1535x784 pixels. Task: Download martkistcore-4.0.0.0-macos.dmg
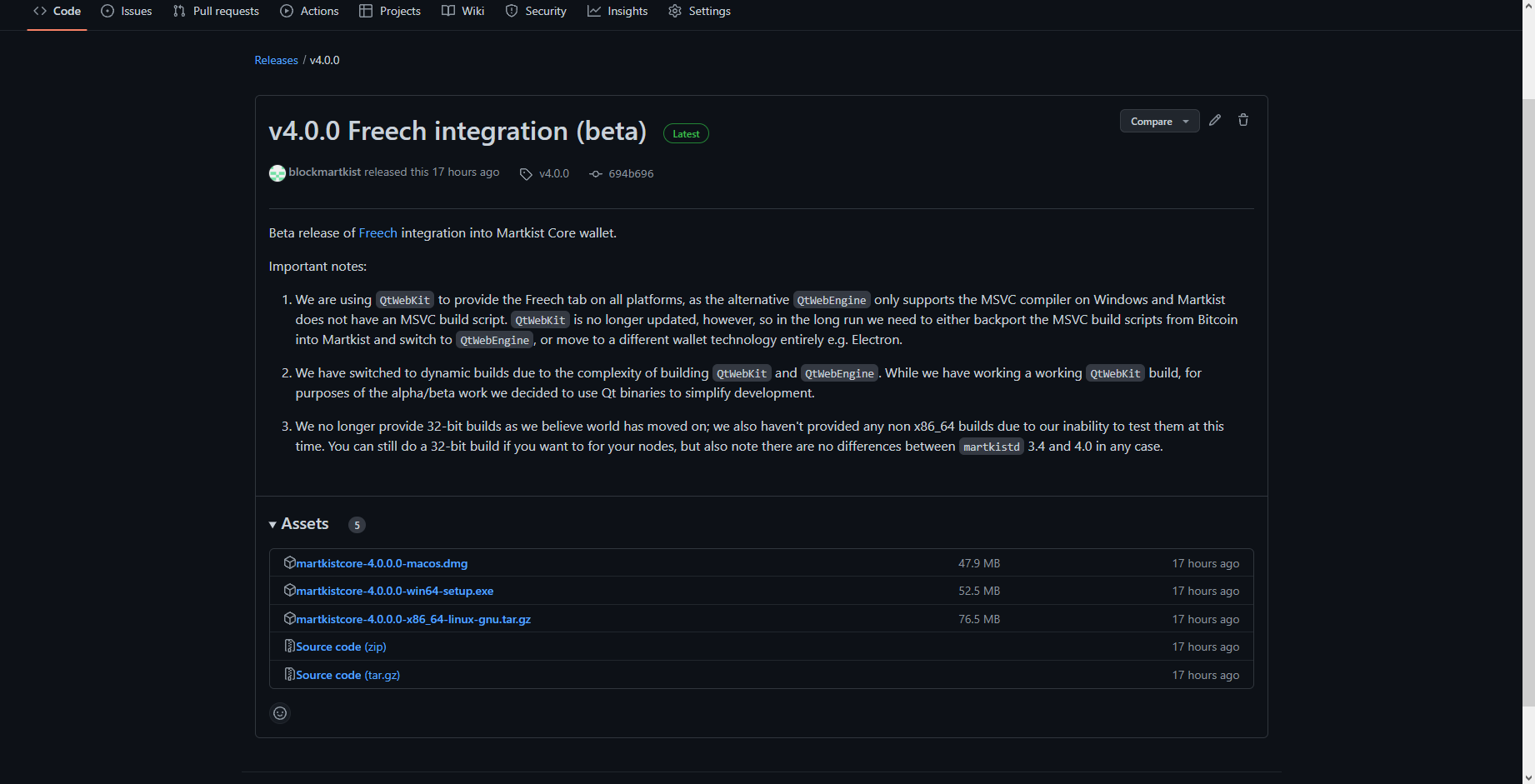point(382,563)
